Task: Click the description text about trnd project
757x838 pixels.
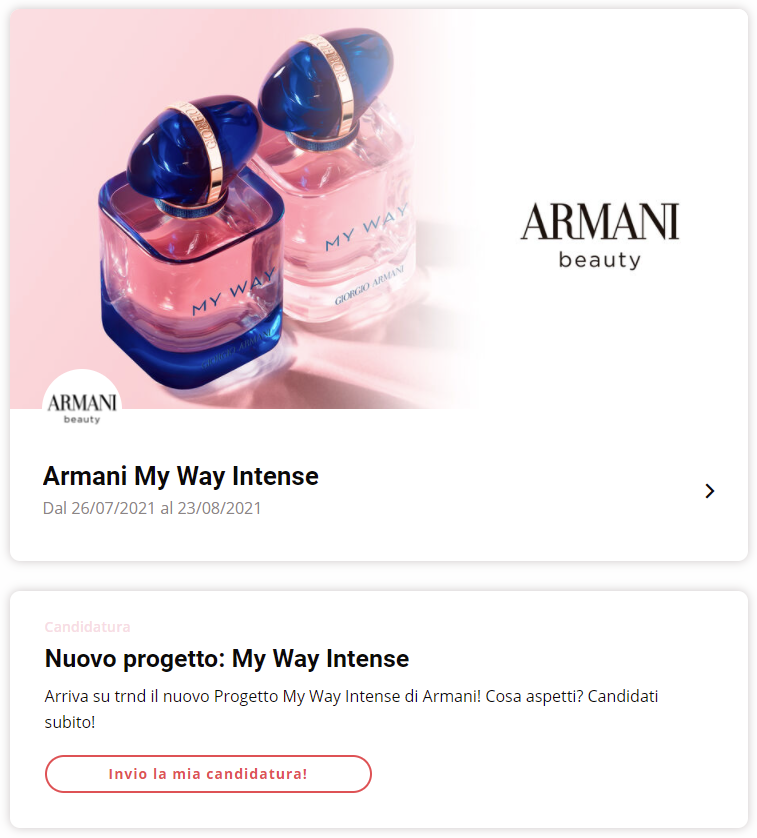Action: coord(351,709)
